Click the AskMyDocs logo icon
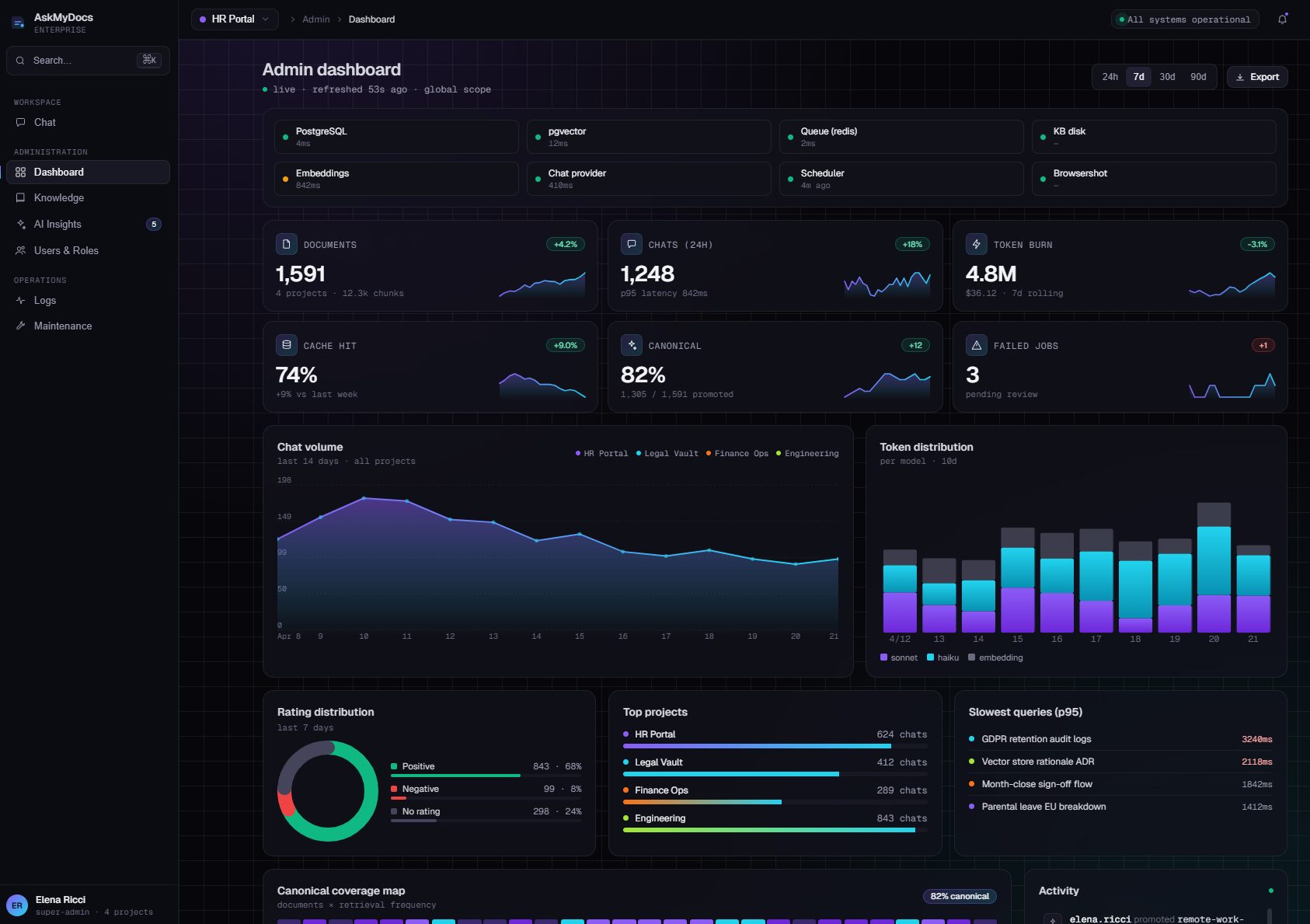1310x924 pixels. click(18, 23)
